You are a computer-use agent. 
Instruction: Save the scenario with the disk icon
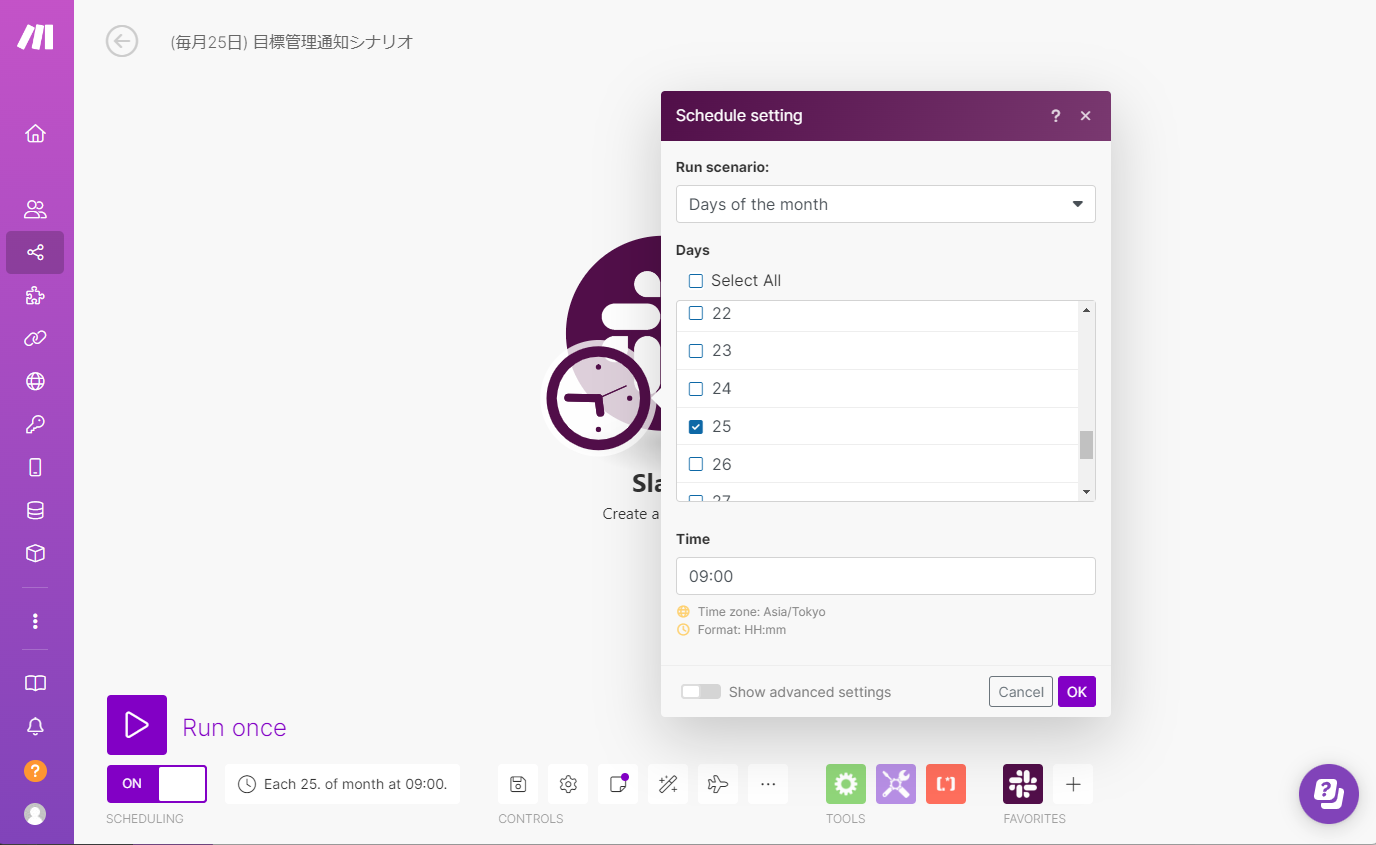click(518, 784)
